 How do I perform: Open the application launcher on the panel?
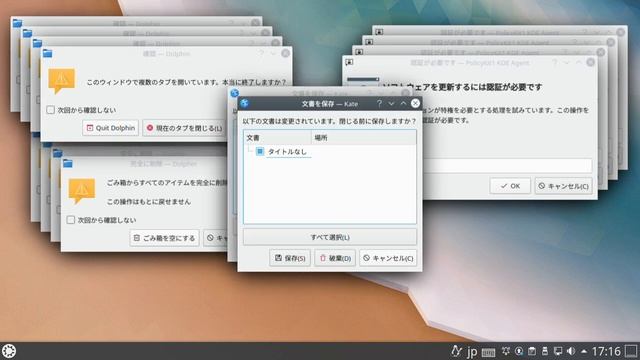click(9, 351)
